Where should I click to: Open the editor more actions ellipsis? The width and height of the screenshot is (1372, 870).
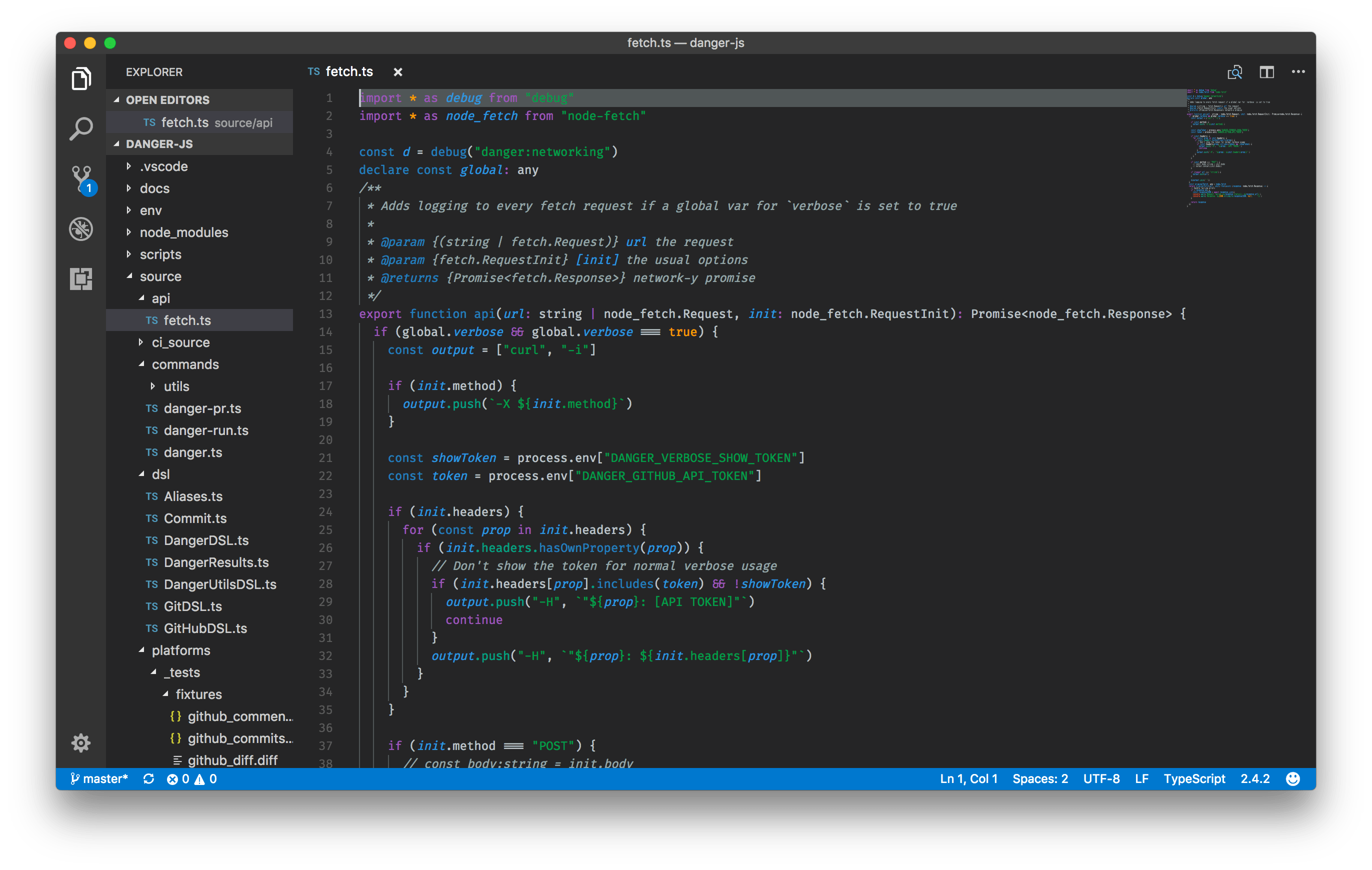[1298, 72]
